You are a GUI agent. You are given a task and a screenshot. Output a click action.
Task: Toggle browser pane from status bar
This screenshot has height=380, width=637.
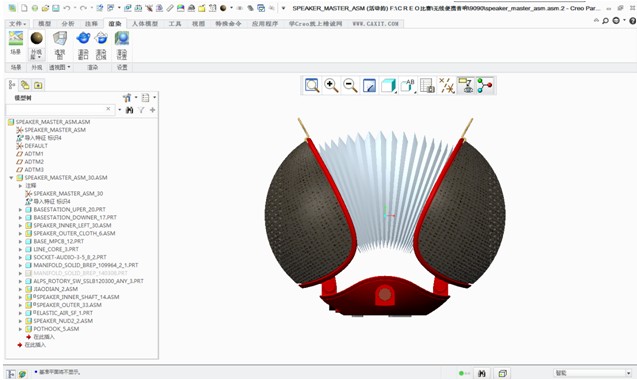coord(22,374)
